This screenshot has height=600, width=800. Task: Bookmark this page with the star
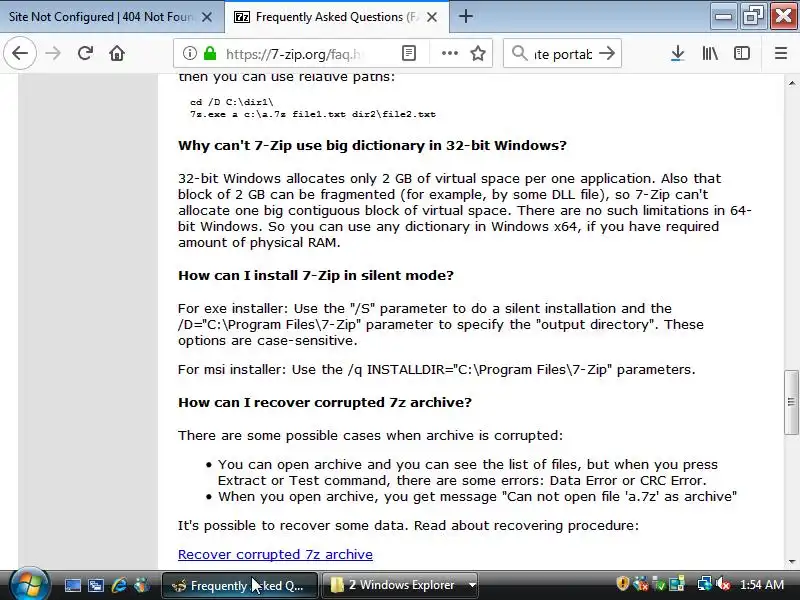[x=478, y=53]
